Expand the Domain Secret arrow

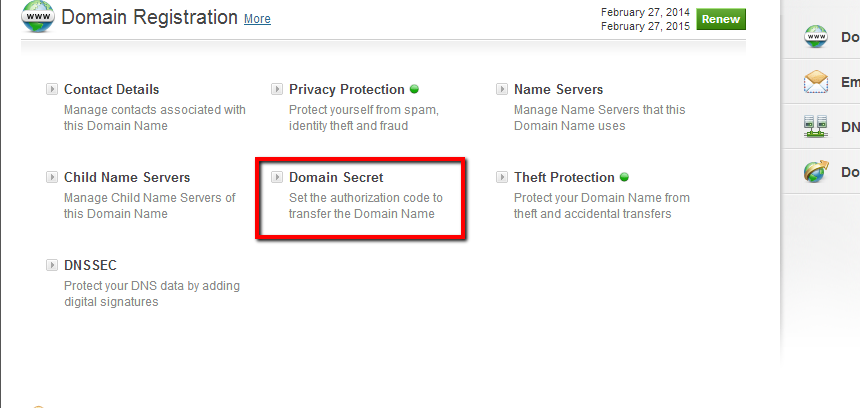pyautogui.click(x=277, y=177)
